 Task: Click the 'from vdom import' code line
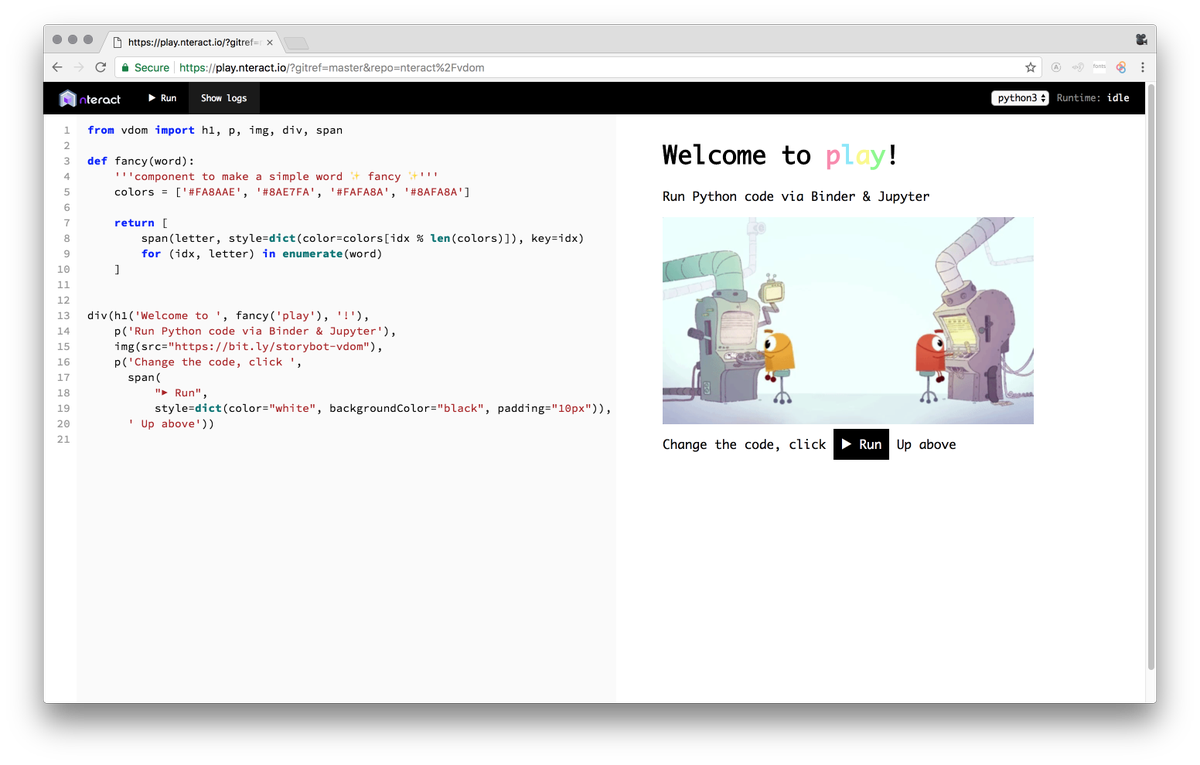[x=215, y=130]
